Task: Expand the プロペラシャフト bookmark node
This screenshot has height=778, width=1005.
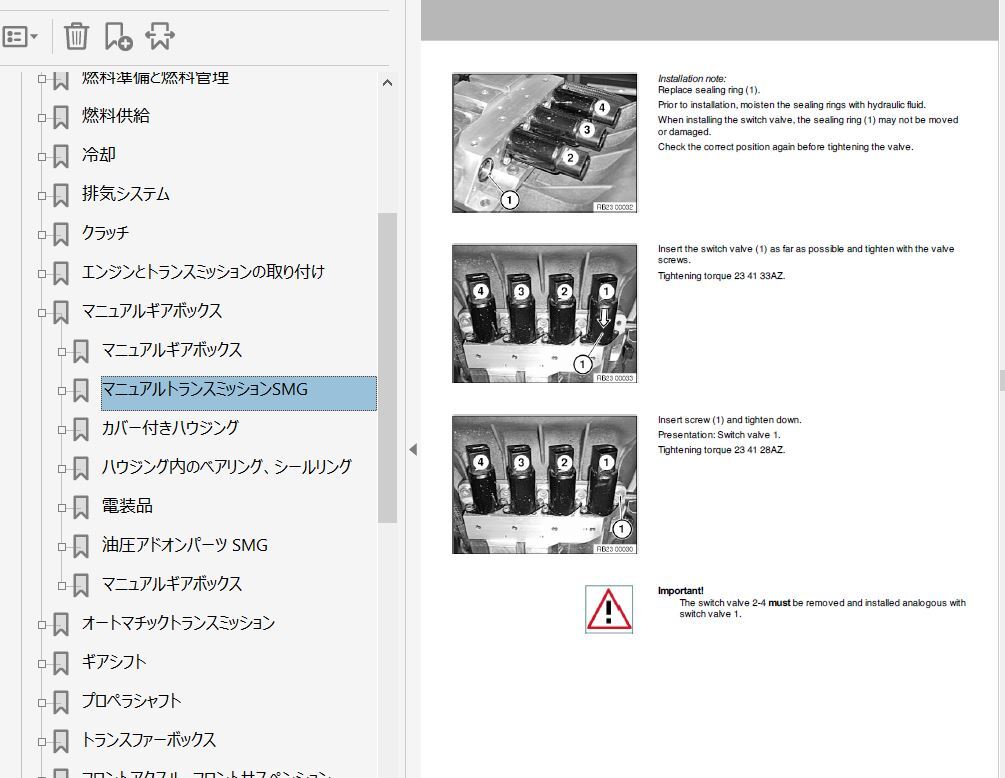Action: pos(42,703)
